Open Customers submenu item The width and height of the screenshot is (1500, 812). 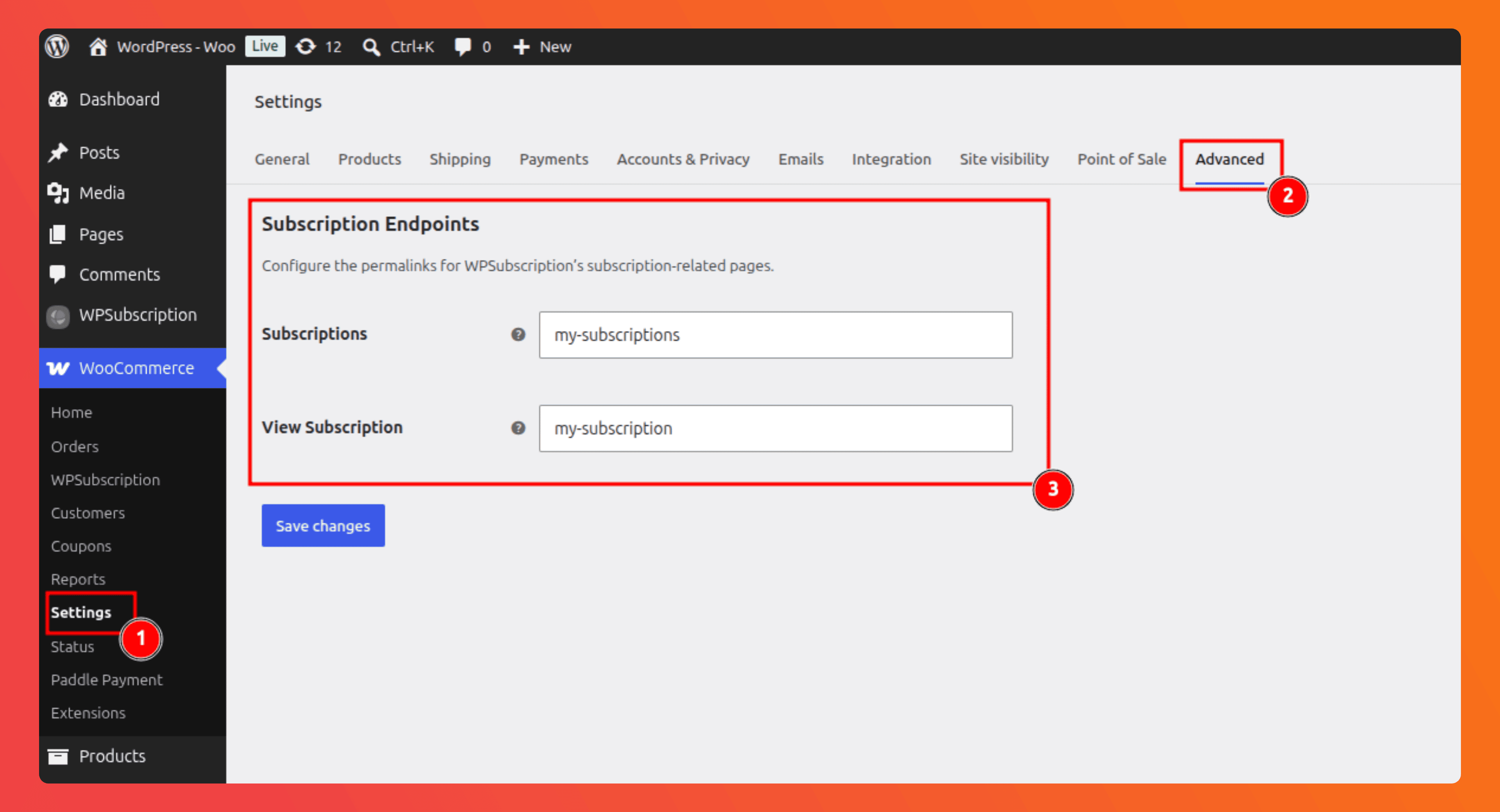click(87, 513)
